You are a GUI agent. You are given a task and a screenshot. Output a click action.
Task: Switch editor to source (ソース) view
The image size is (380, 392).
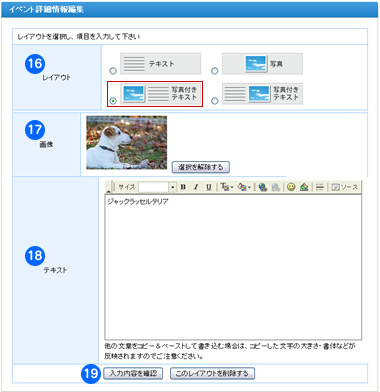(345, 187)
